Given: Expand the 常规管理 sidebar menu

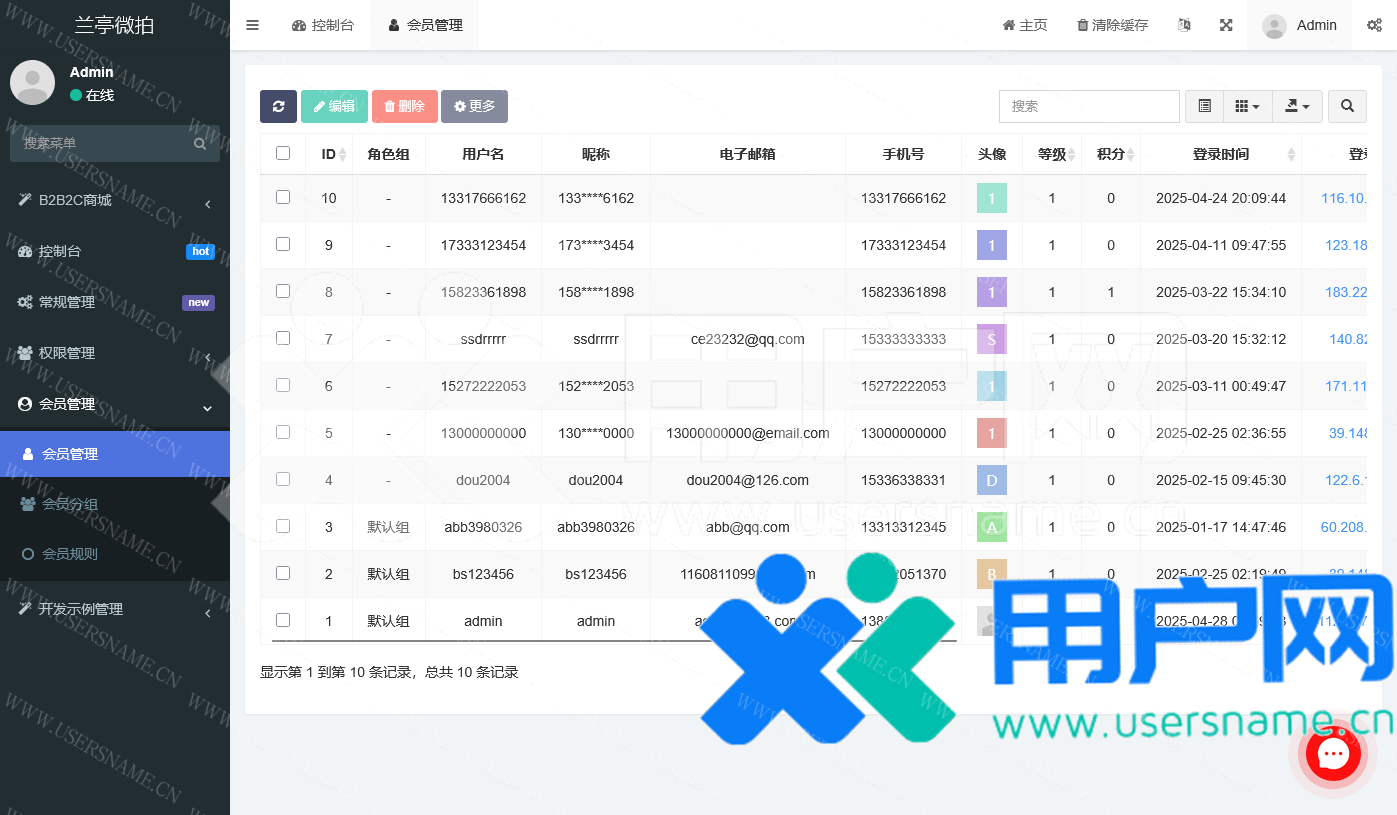Looking at the screenshot, I should (115, 302).
